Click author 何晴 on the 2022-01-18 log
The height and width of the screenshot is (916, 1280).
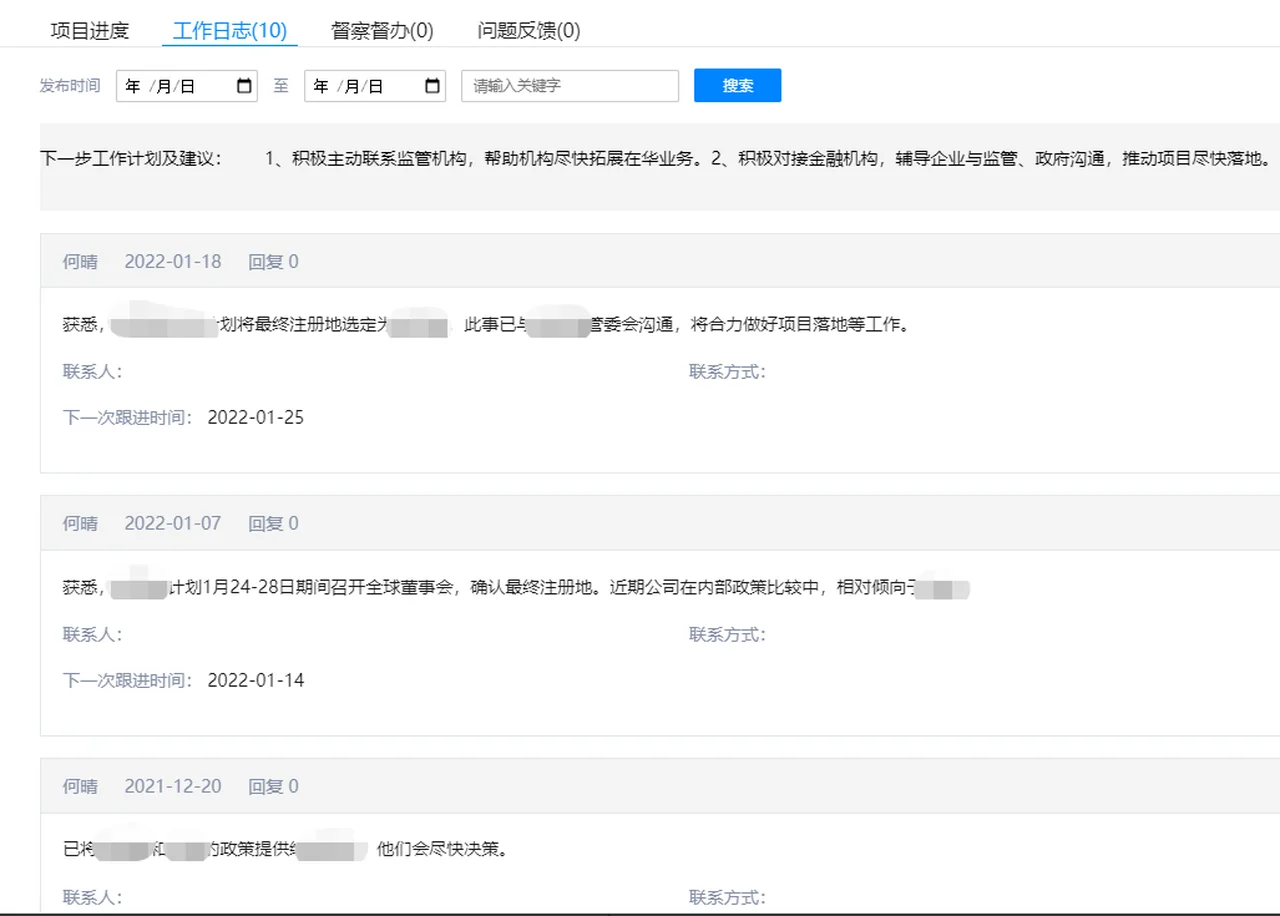tap(80, 262)
